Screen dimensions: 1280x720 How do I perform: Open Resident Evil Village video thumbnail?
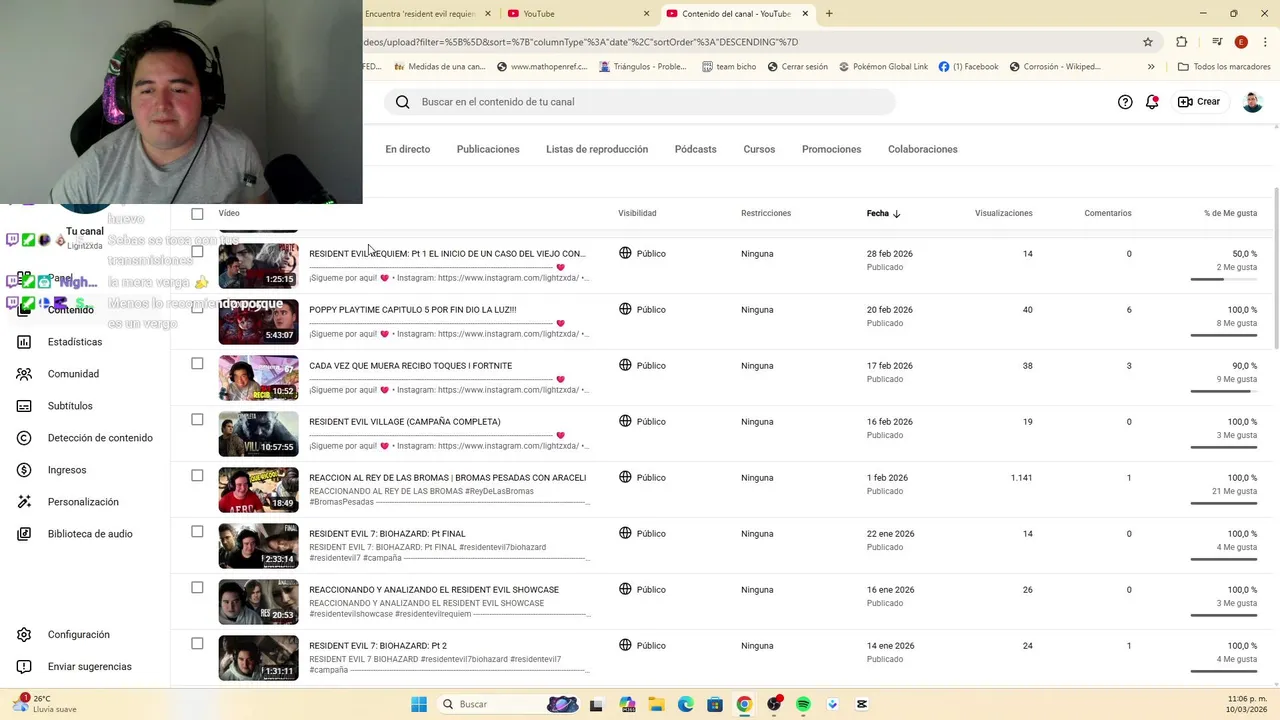click(x=258, y=434)
